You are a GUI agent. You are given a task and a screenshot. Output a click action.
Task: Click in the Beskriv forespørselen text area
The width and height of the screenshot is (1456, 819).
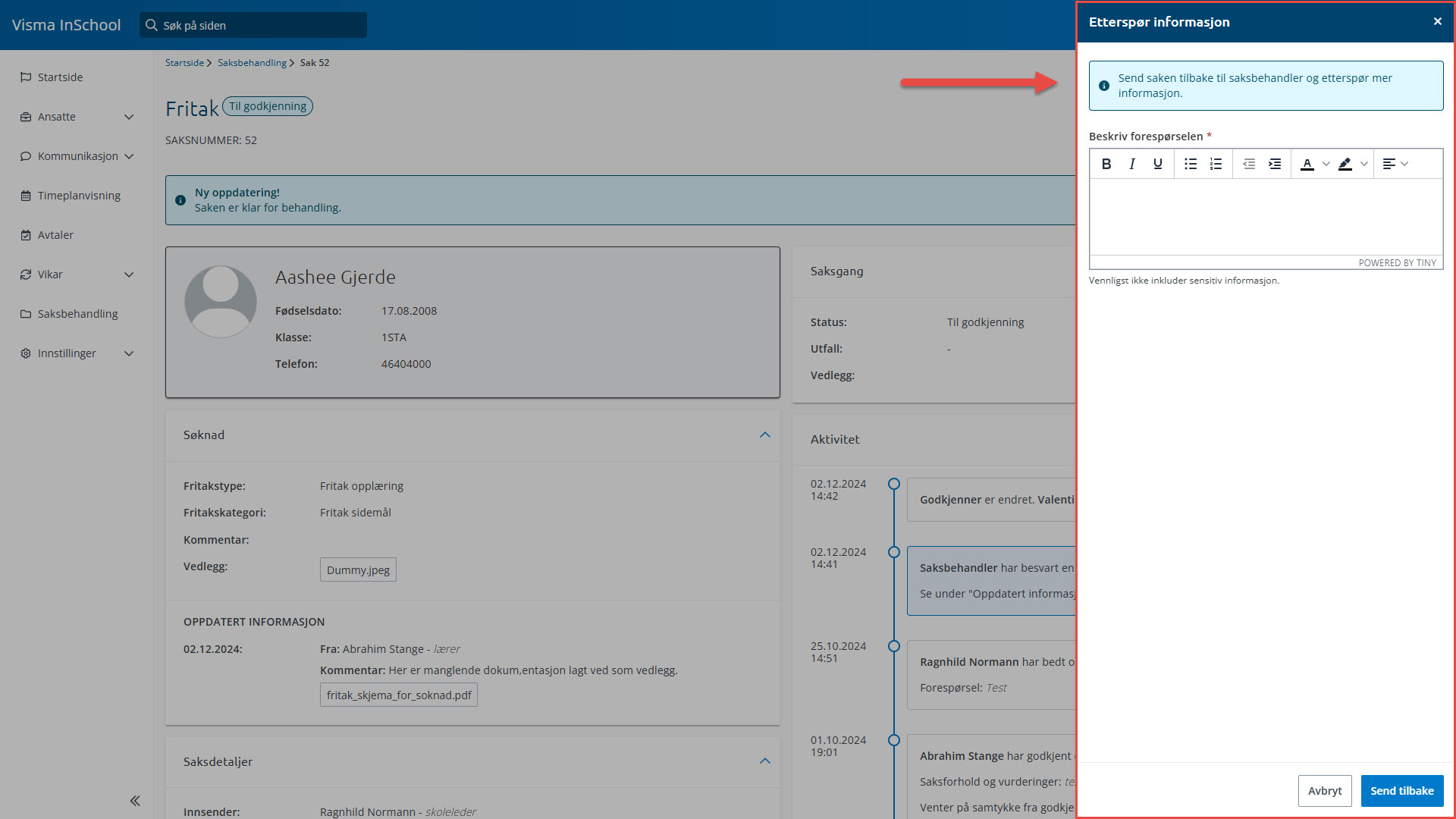click(1266, 217)
